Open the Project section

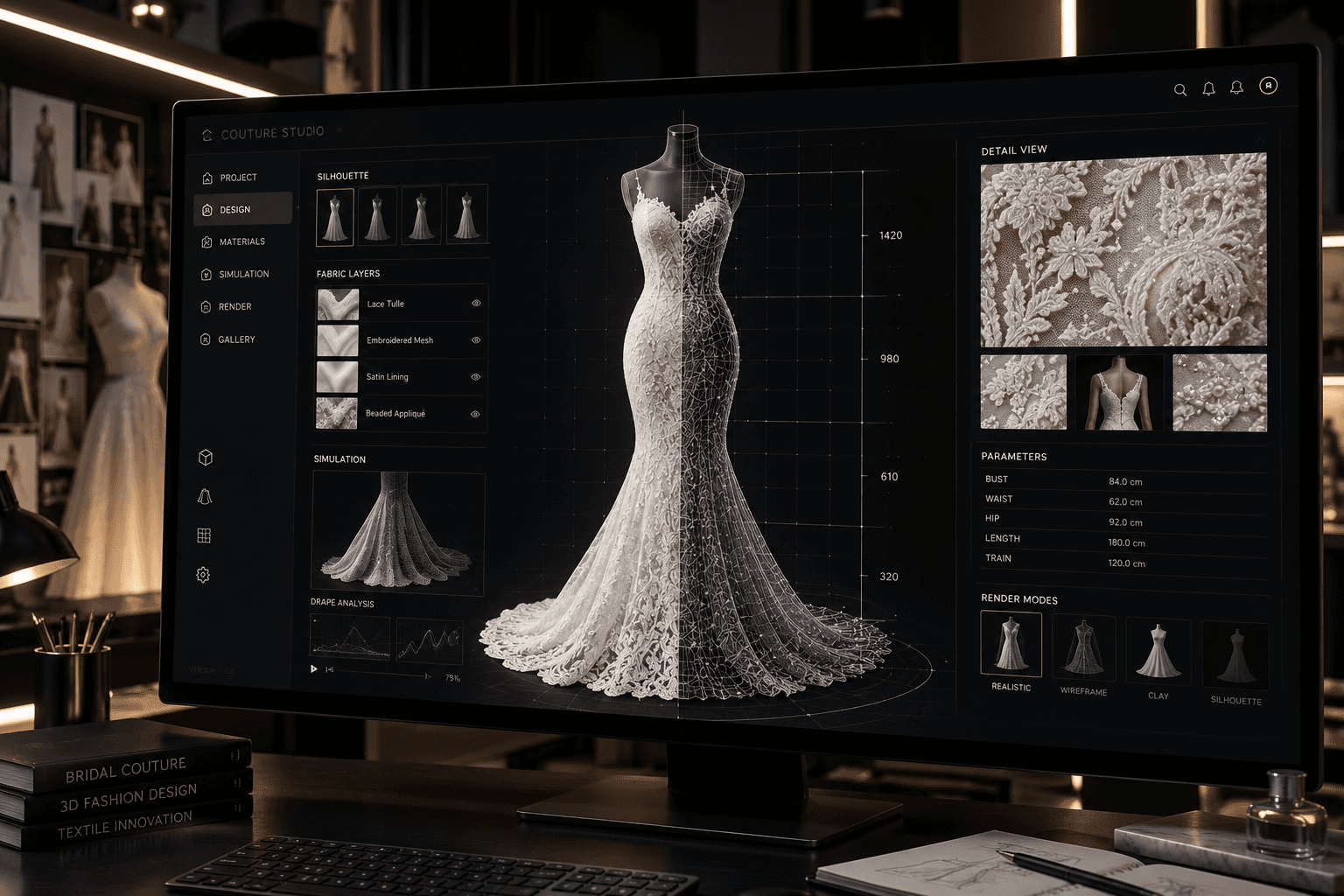pyautogui.click(x=229, y=178)
